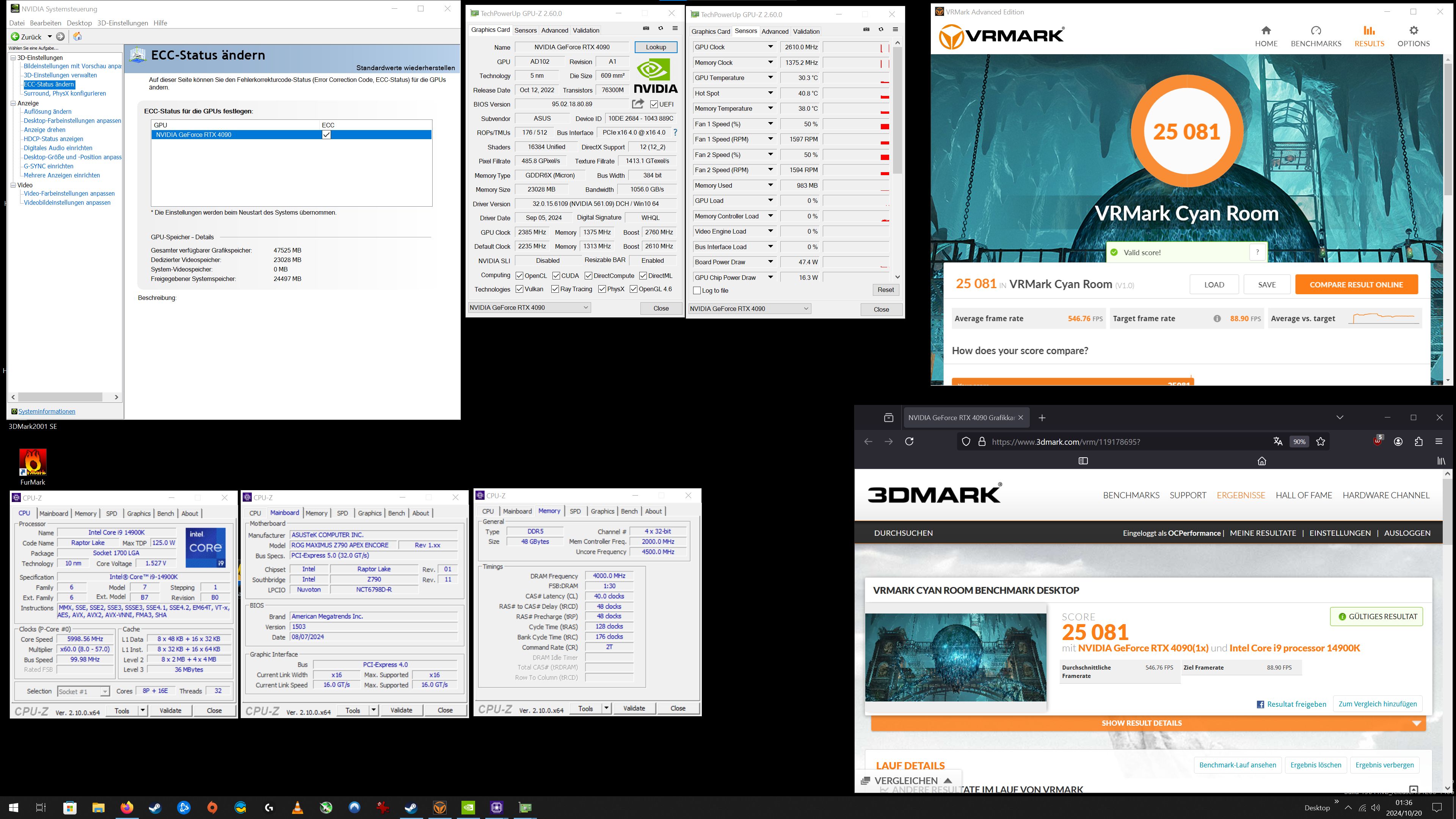This screenshot has width=1456, height=819.
Task: Switch to Validation tab in Sensors GPU-Z
Action: pyautogui.click(x=806, y=31)
